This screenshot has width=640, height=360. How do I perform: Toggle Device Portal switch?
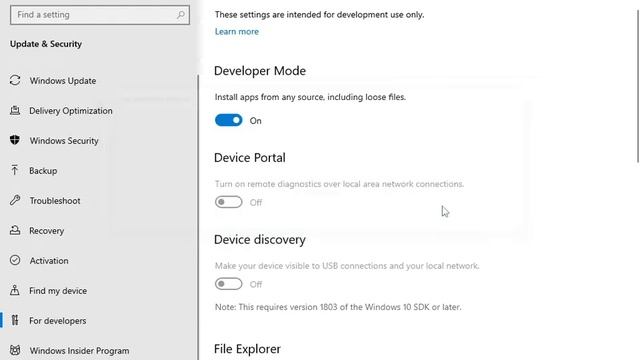(229, 202)
